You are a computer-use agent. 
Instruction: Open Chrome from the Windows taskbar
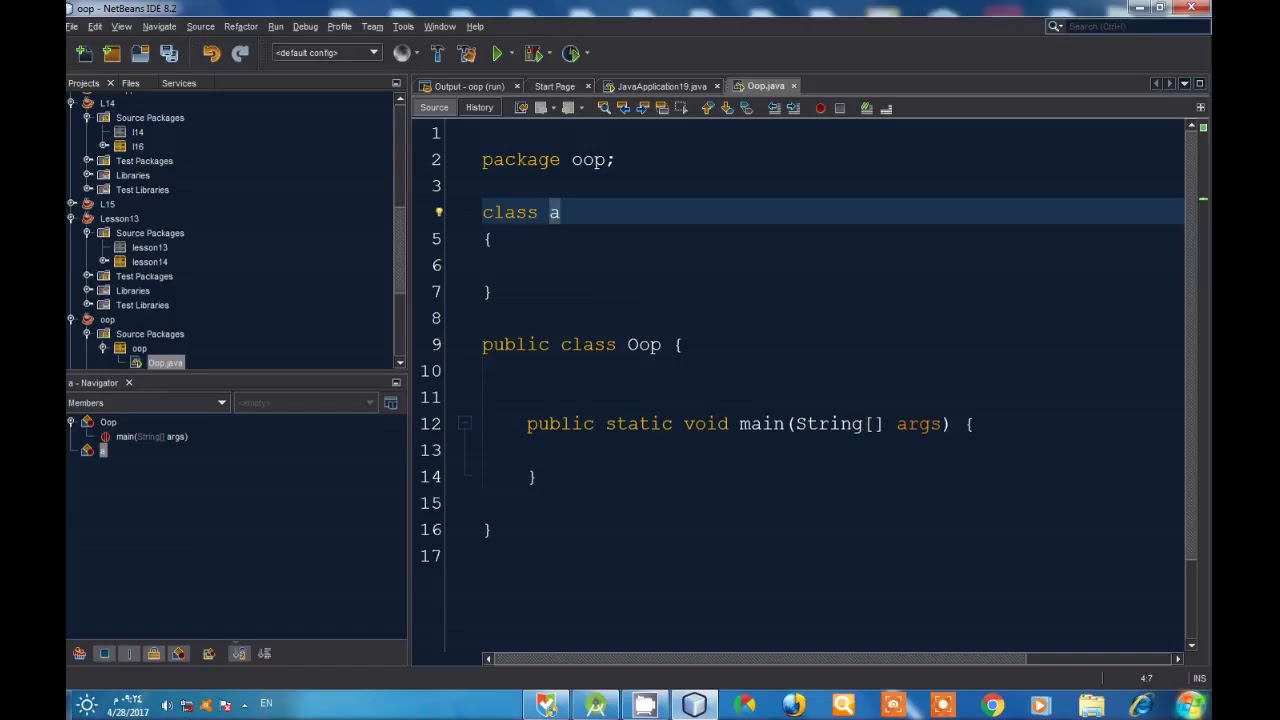click(992, 706)
